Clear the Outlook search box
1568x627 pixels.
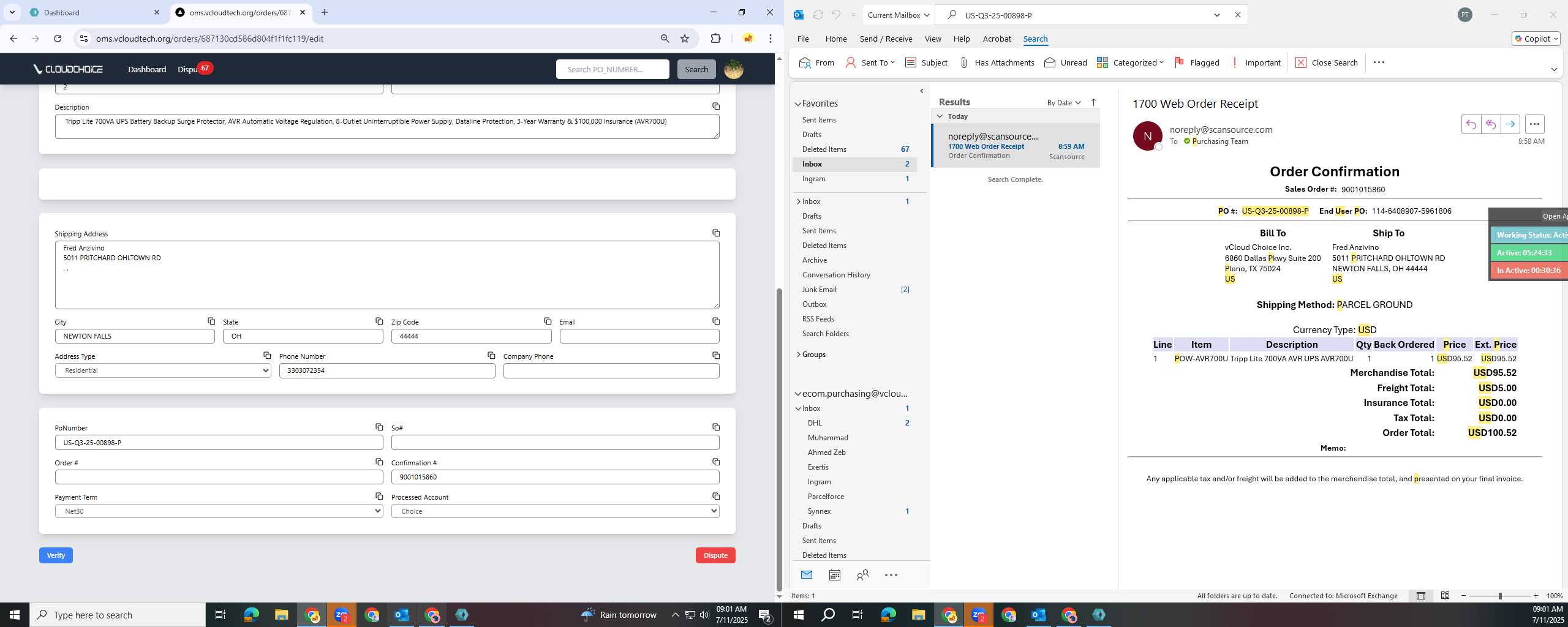point(1238,15)
